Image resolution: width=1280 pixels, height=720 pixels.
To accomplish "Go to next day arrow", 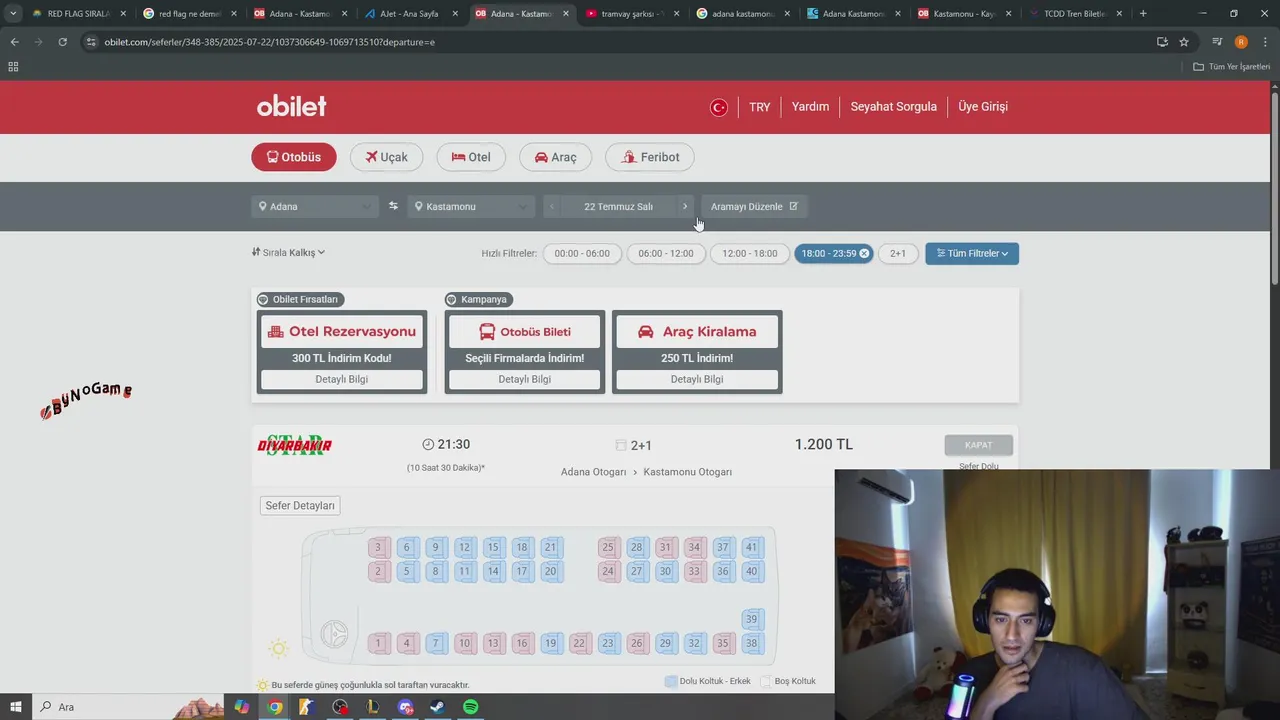I will 685,206.
